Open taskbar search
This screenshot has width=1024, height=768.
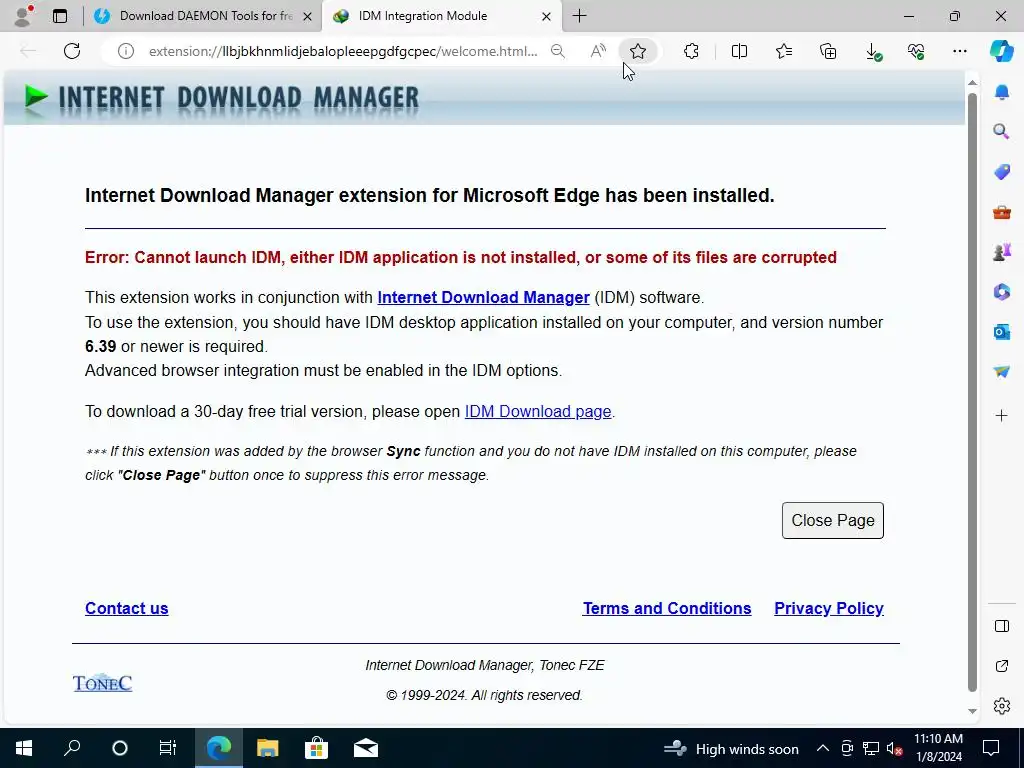coord(72,748)
